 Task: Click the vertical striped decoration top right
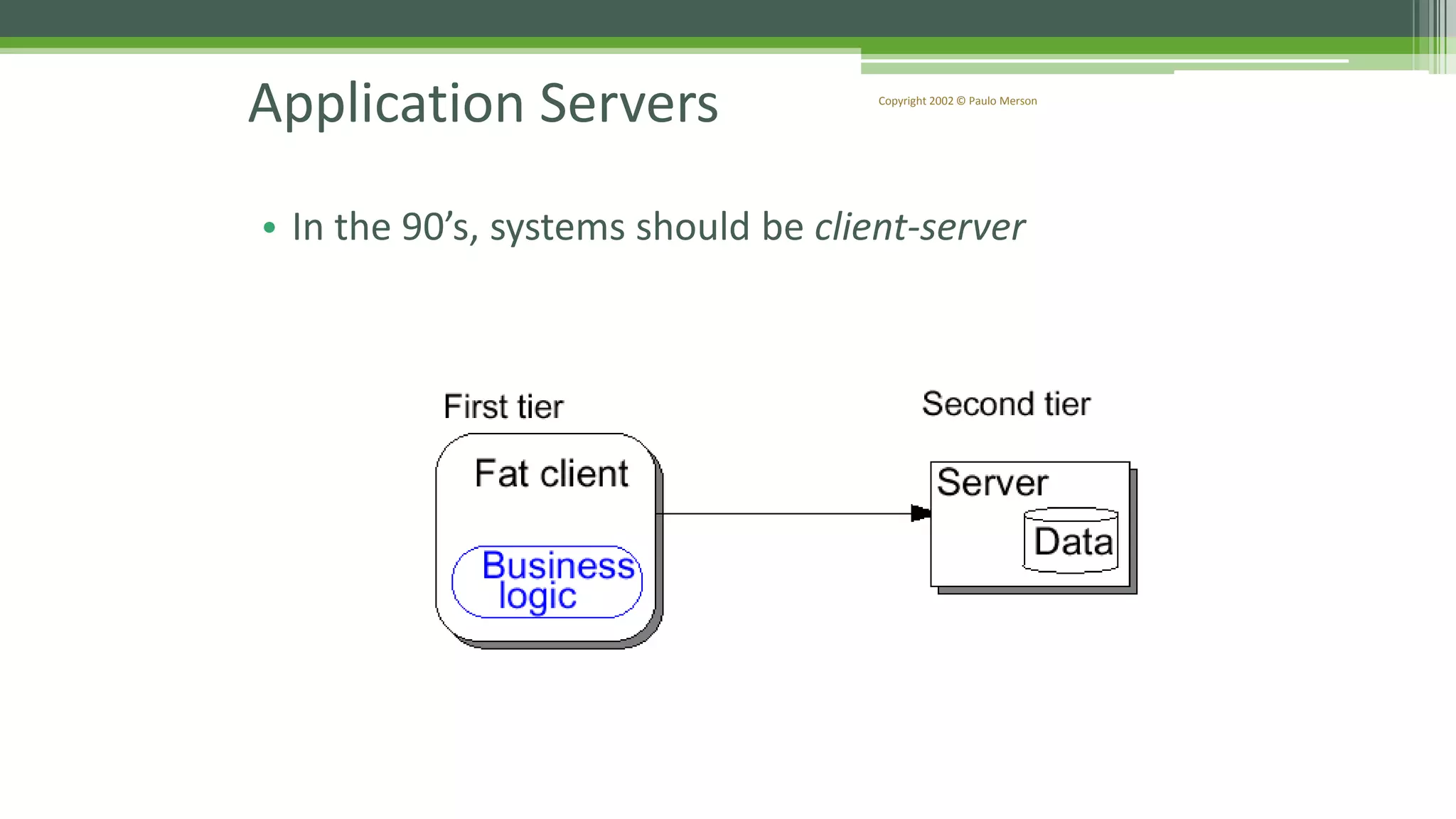tap(1438, 36)
